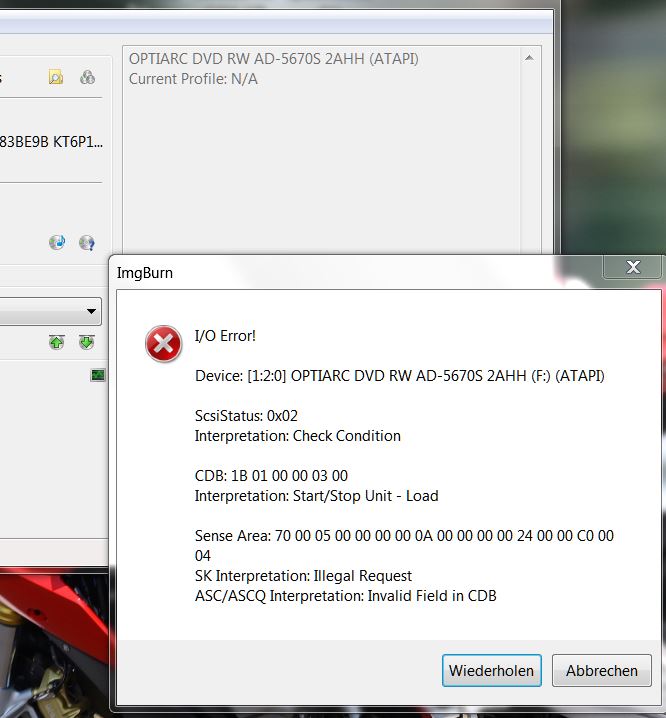Click the colored discs icon beside browse
The width and height of the screenshot is (666, 718).
click(87, 77)
